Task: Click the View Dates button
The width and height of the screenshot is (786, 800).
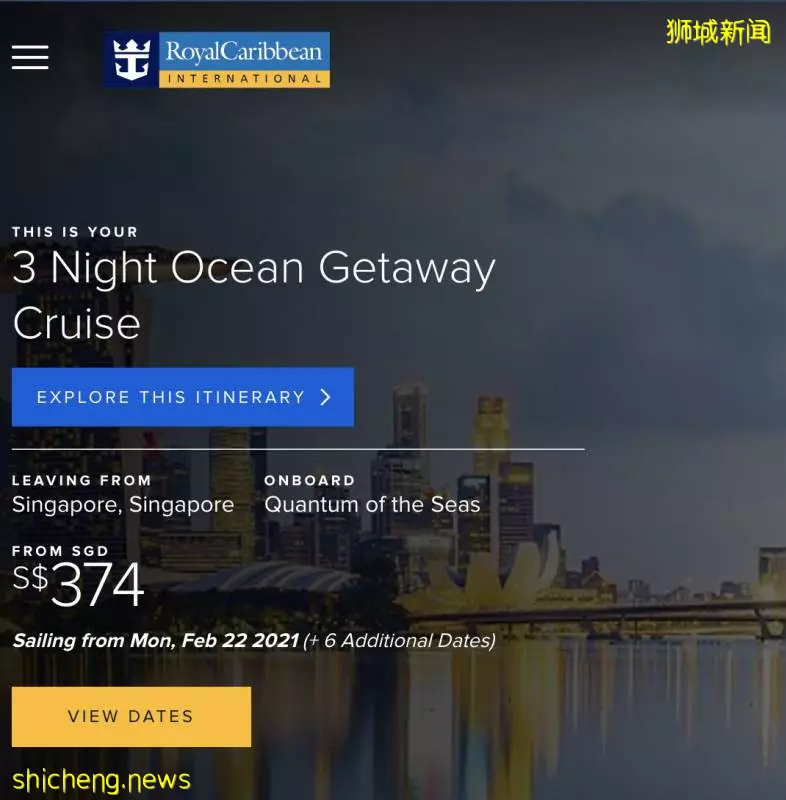Action: pos(131,716)
